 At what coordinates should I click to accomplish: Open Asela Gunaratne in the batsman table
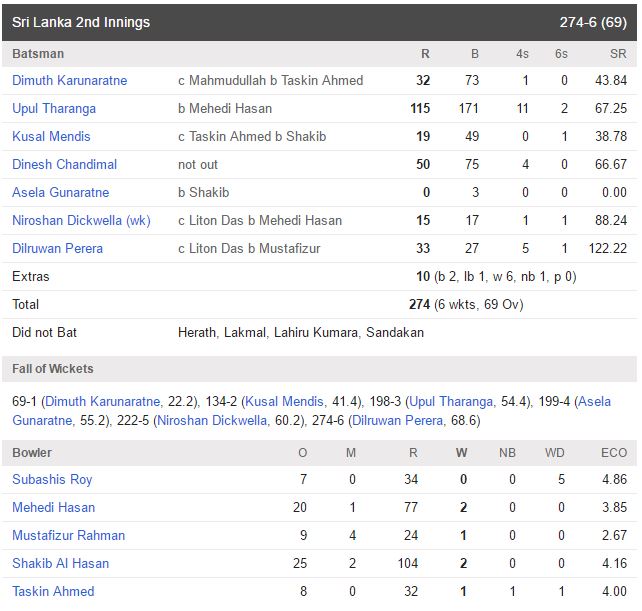tap(60, 192)
